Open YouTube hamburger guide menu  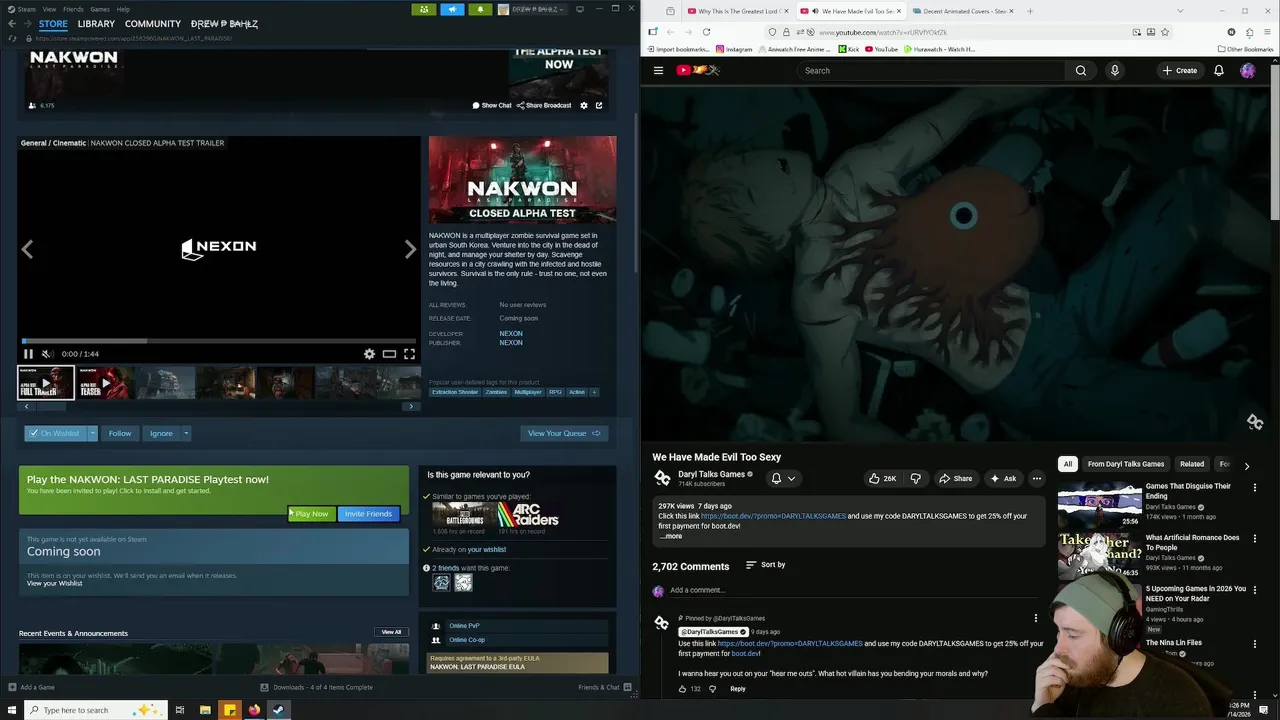[658, 70]
